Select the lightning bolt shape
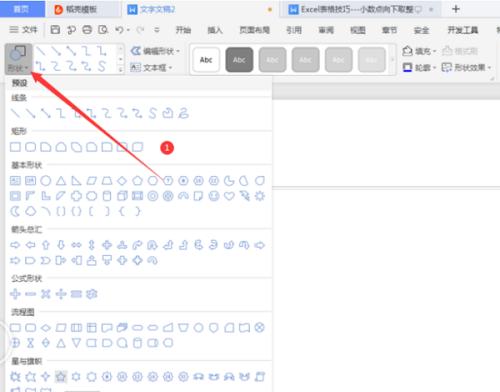This screenshot has height=392, width=500. 244,196
